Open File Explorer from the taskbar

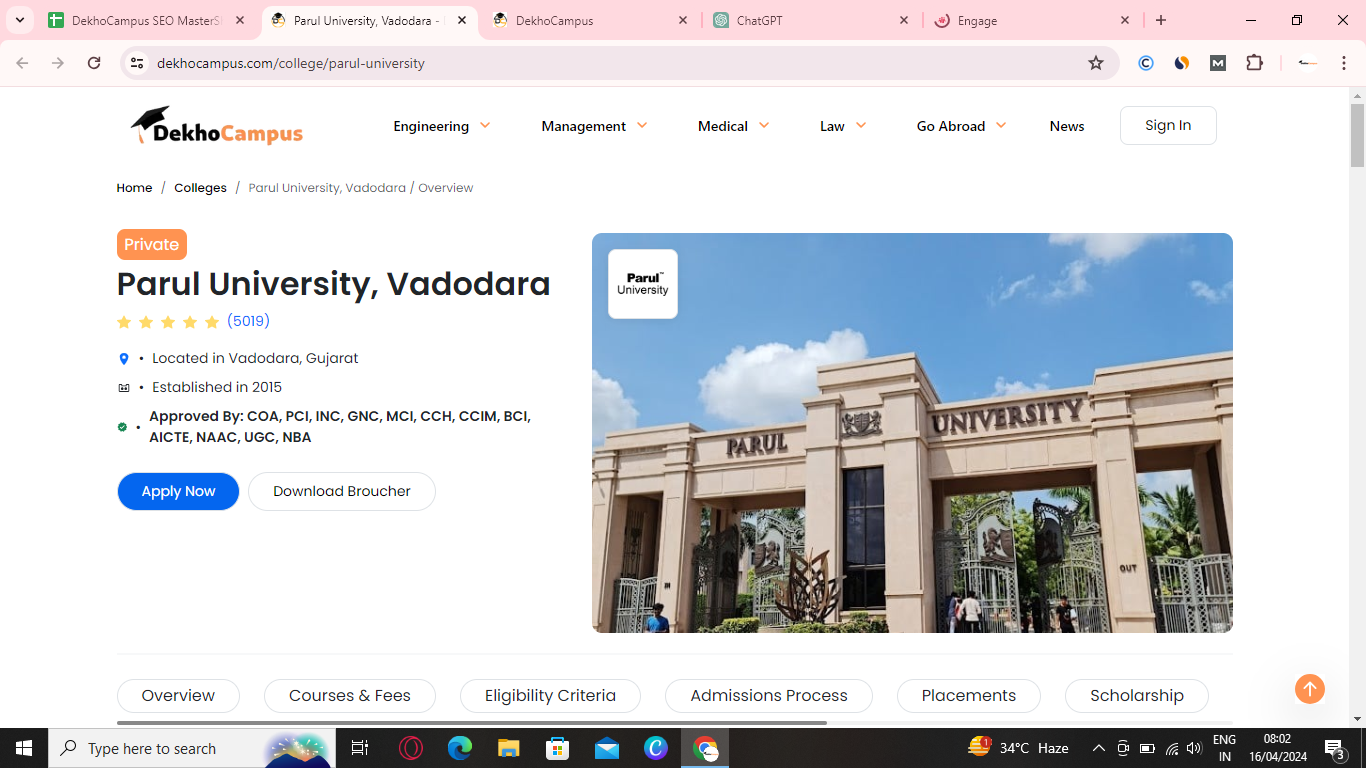click(x=509, y=748)
